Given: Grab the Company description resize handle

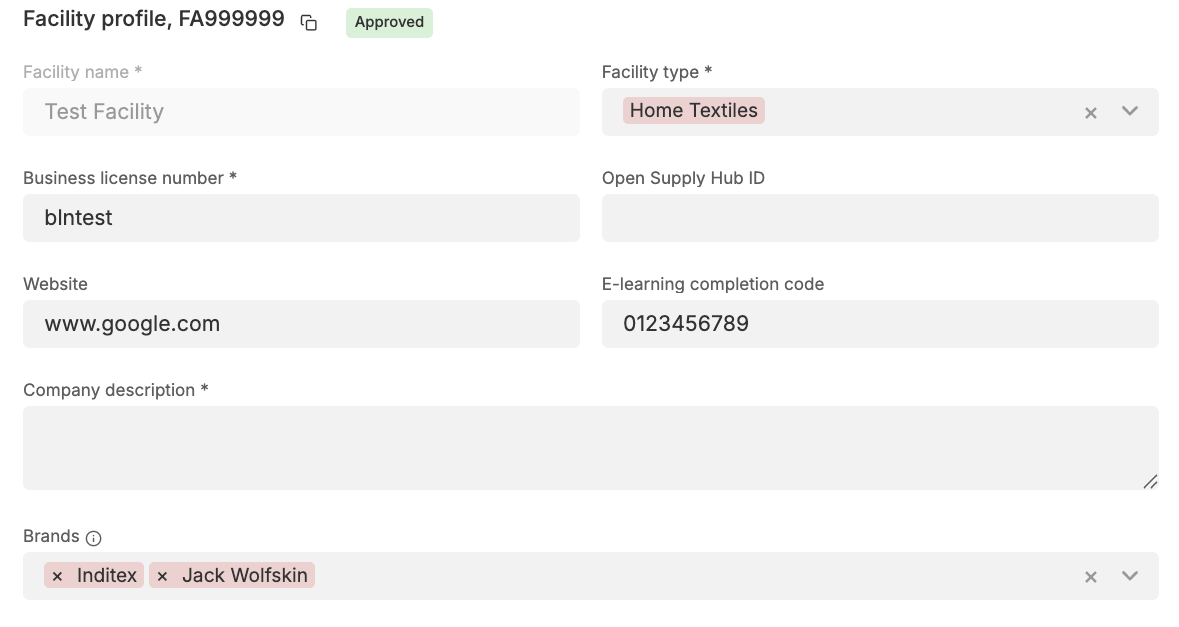Looking at the screenshot, I should pos(1150,482).
